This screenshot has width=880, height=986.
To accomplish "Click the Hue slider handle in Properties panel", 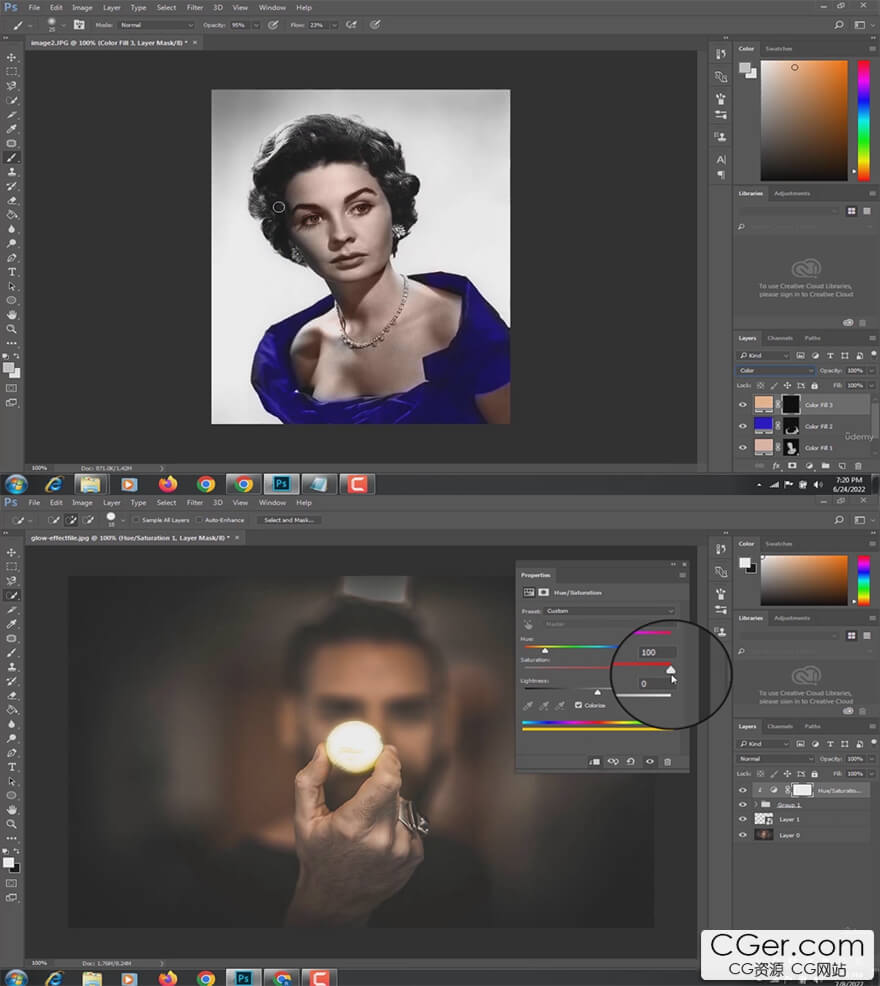I will pos(545,650).
